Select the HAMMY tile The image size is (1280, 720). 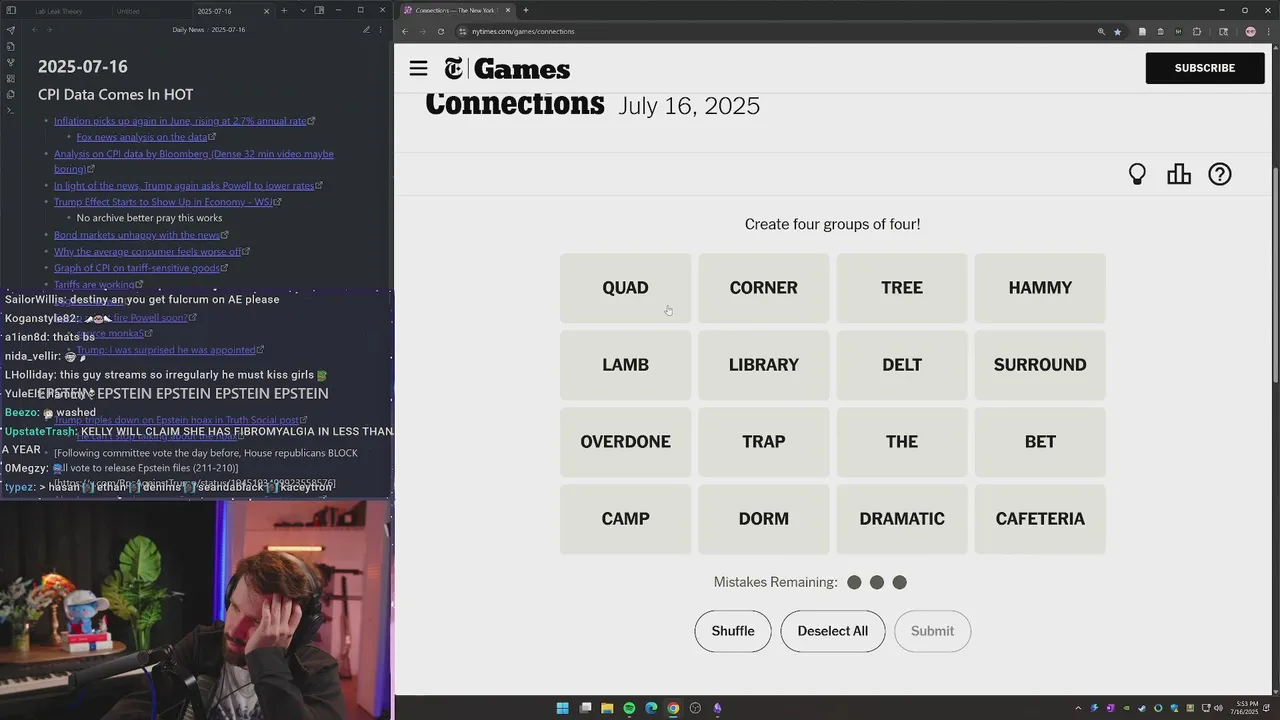[x=1040, y=288]
